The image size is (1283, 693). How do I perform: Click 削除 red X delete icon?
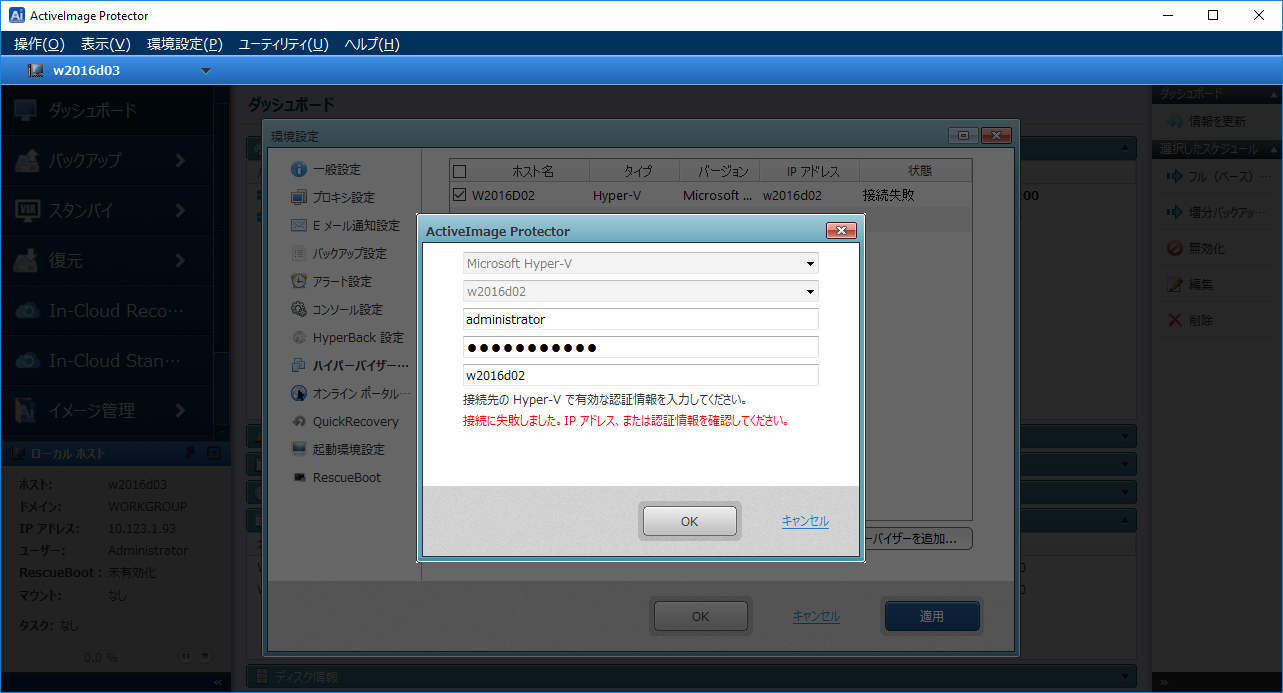point(1176,320)
